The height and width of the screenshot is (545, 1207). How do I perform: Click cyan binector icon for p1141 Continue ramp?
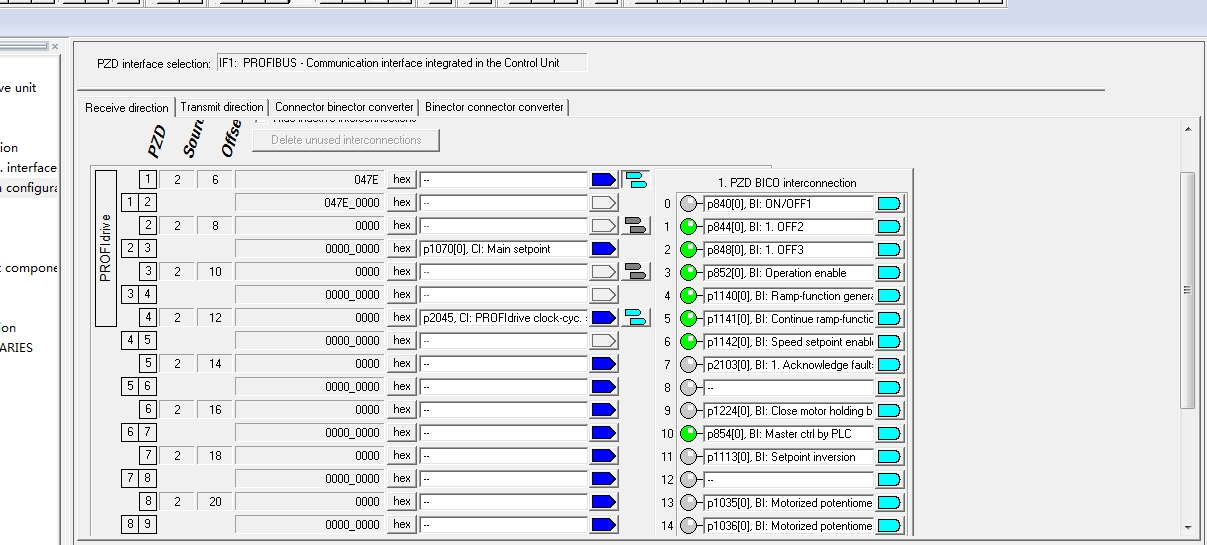[888, 319]
